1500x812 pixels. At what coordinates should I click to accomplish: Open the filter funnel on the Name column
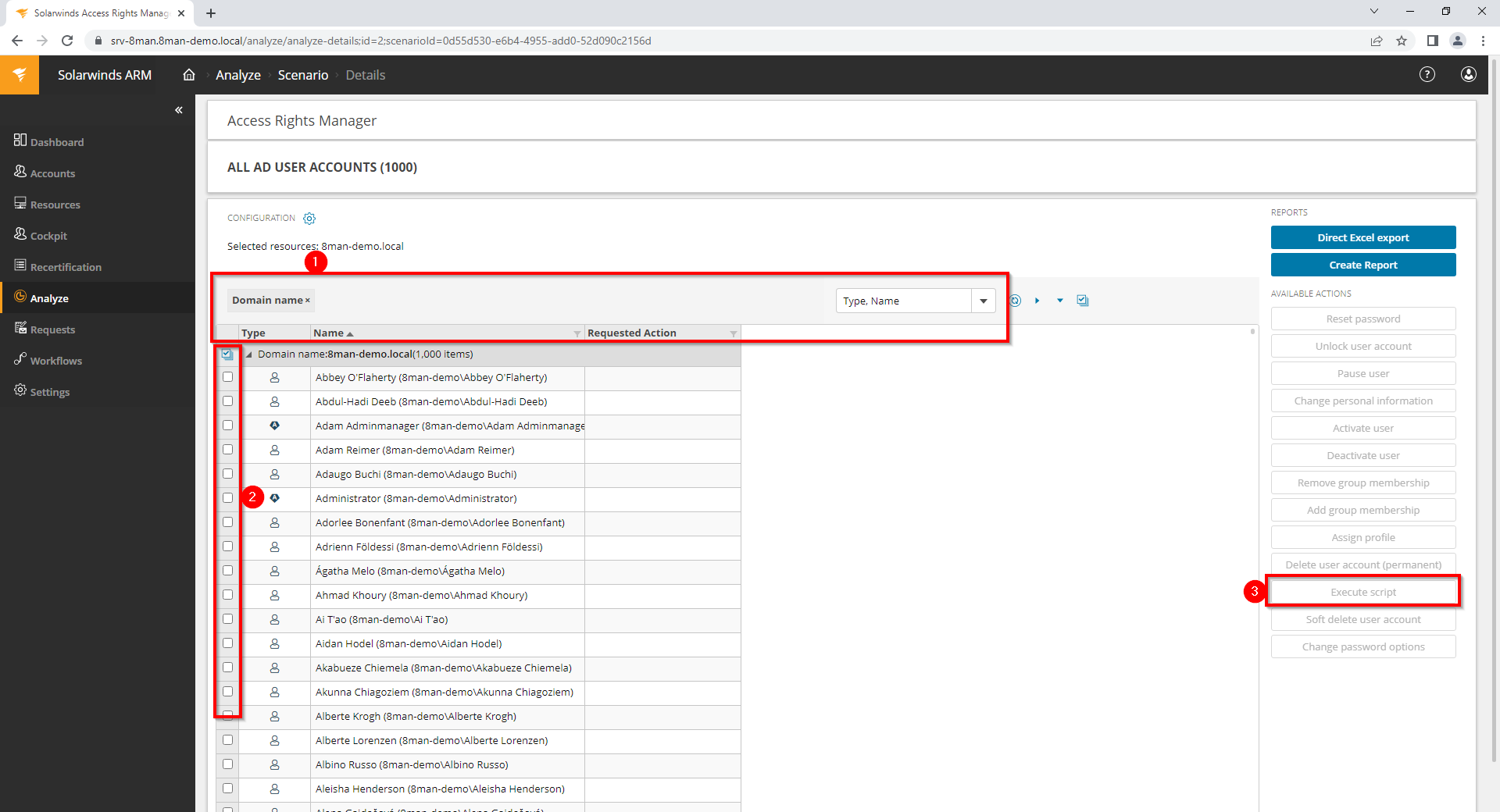(577, 333)
